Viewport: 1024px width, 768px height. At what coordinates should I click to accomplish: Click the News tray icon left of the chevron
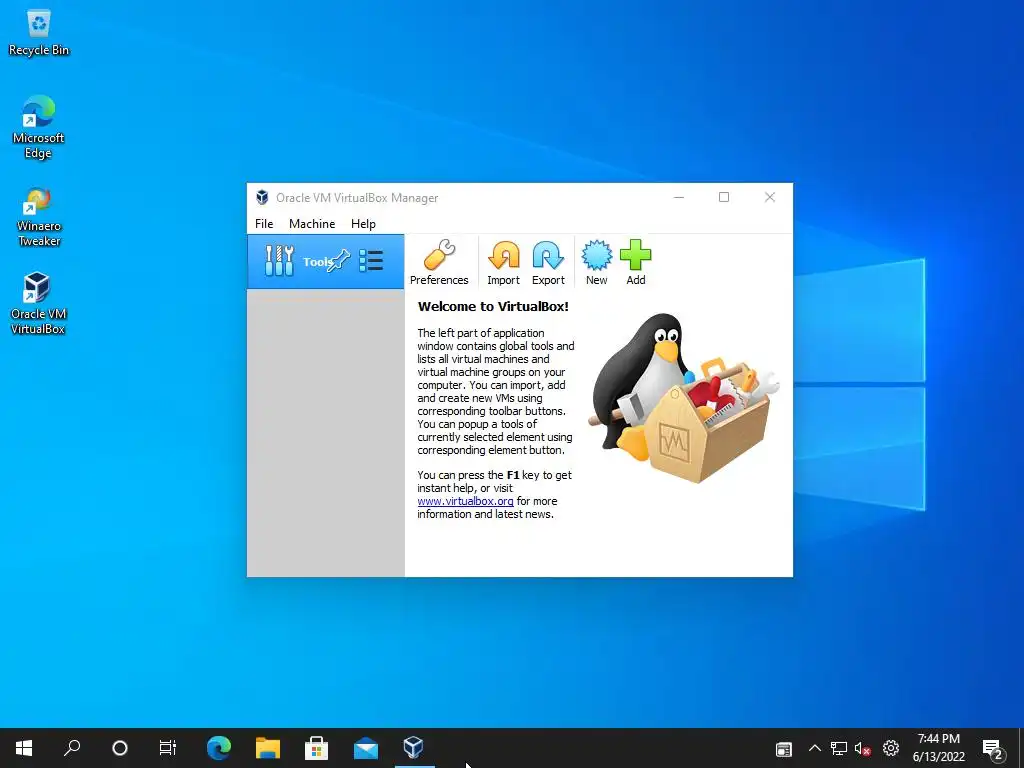click(x=784, y=749)
